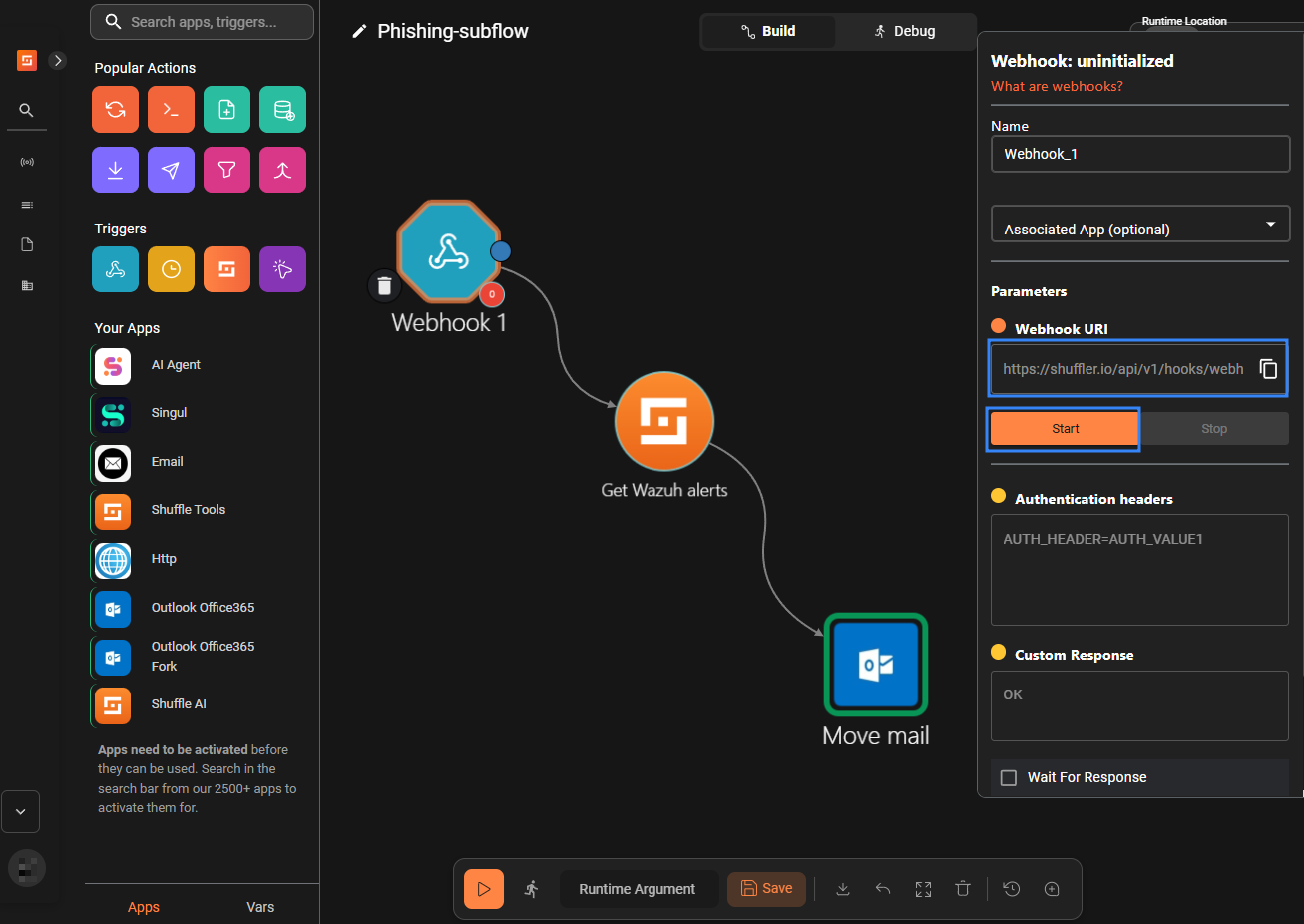This screenshot has width=1304, height=924.
Task: Select the Schedule trigger with clock icon
Action: (171, 268)
